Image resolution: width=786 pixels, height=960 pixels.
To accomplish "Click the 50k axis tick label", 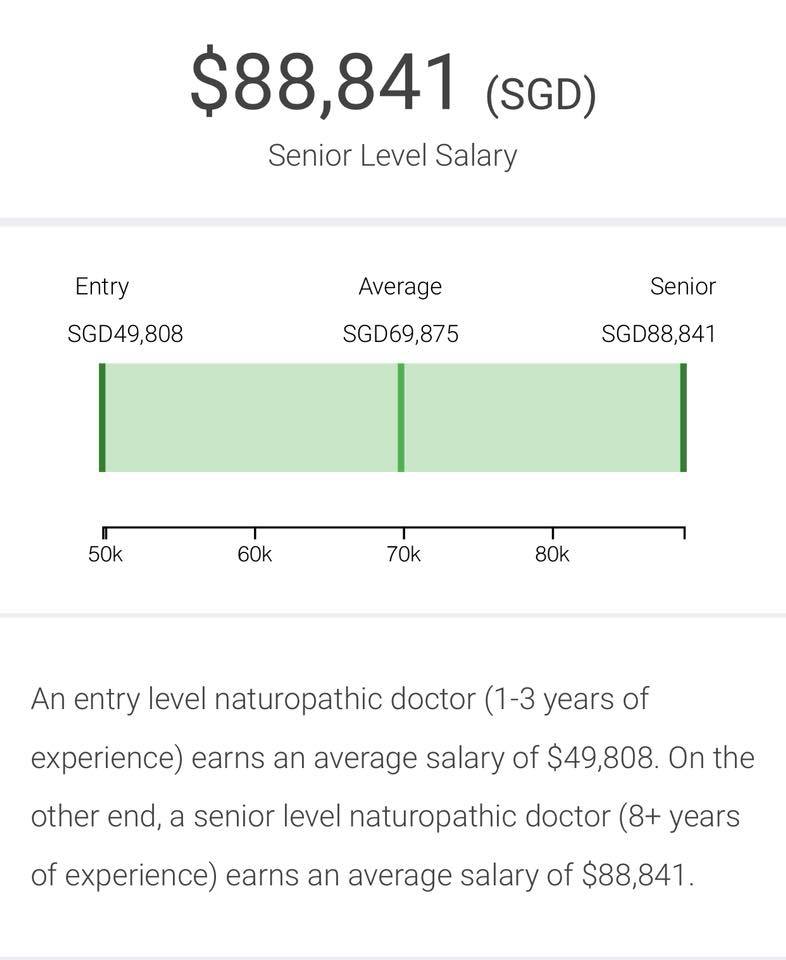I will pos(105,554).
